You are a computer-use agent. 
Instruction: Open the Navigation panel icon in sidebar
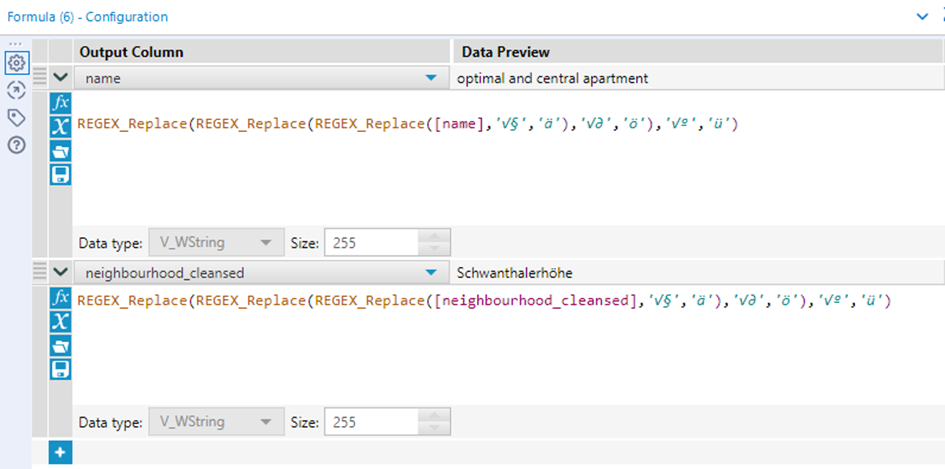[x=16, y=90]
